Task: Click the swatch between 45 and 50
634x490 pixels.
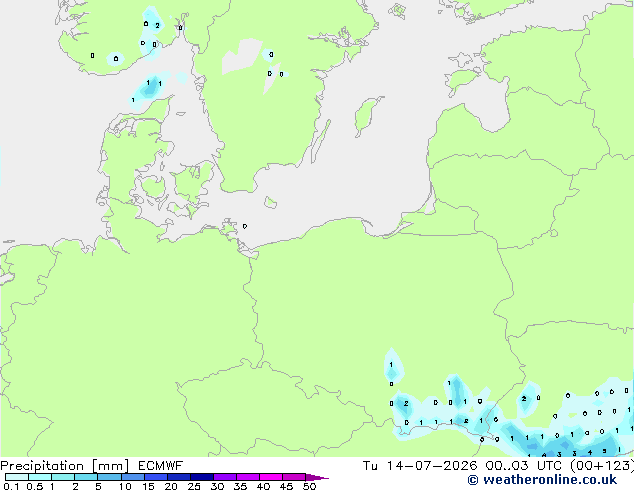Action: 294,477
